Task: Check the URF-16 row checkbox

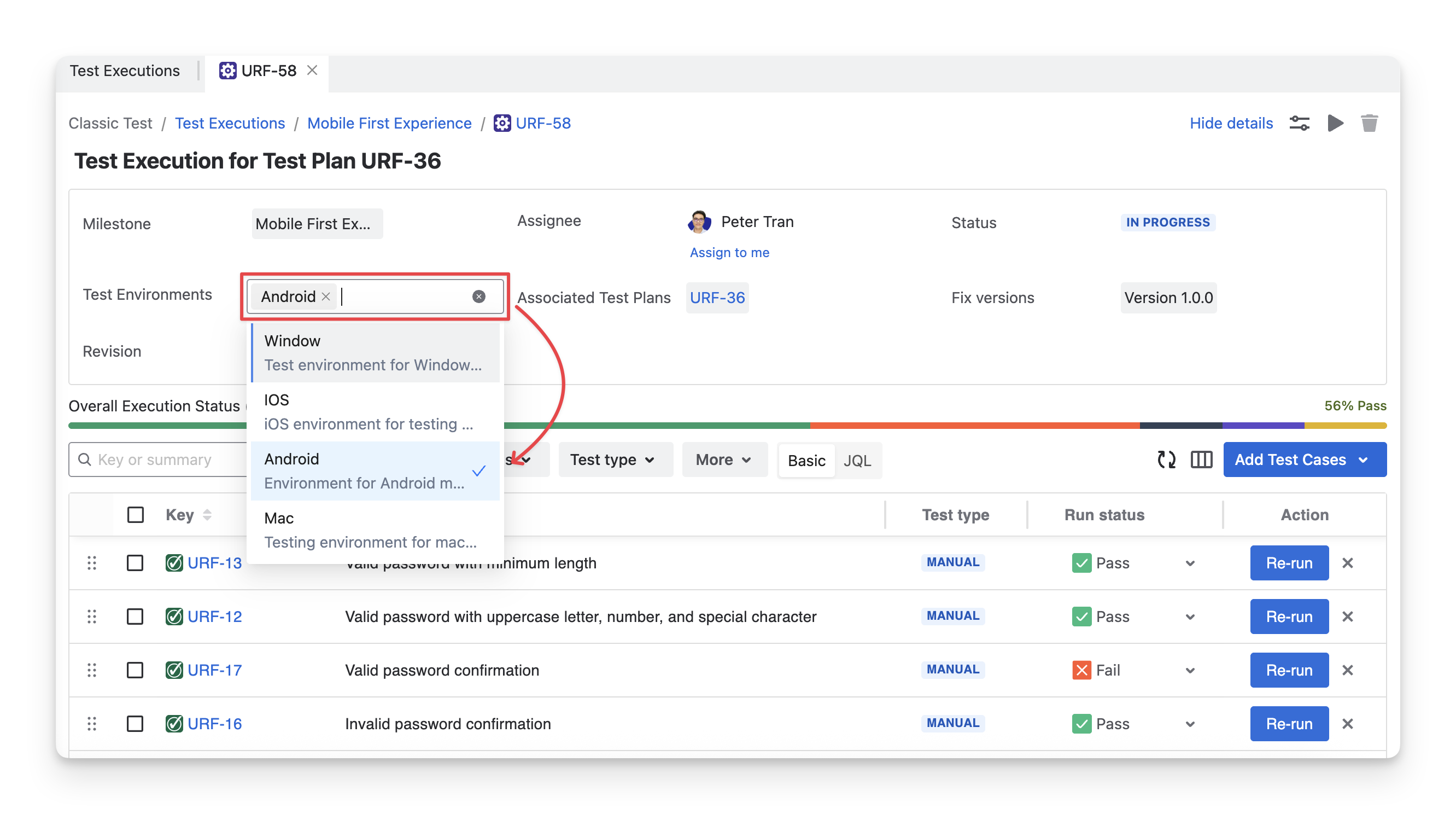Action: tap(135, 724)
